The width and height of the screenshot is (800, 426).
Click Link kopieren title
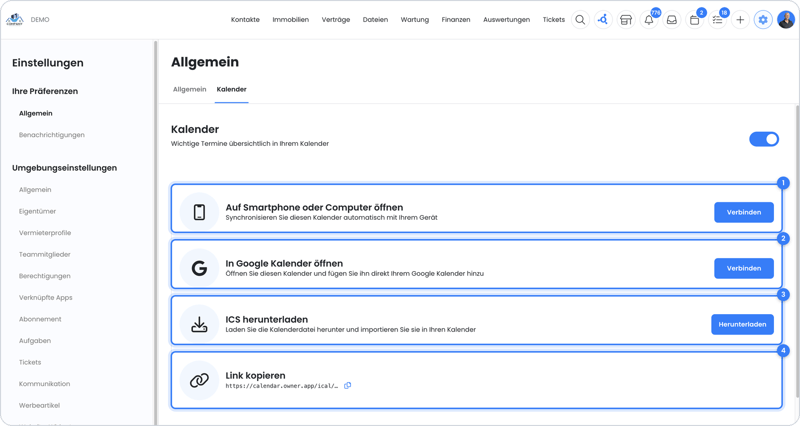(255, 375)
